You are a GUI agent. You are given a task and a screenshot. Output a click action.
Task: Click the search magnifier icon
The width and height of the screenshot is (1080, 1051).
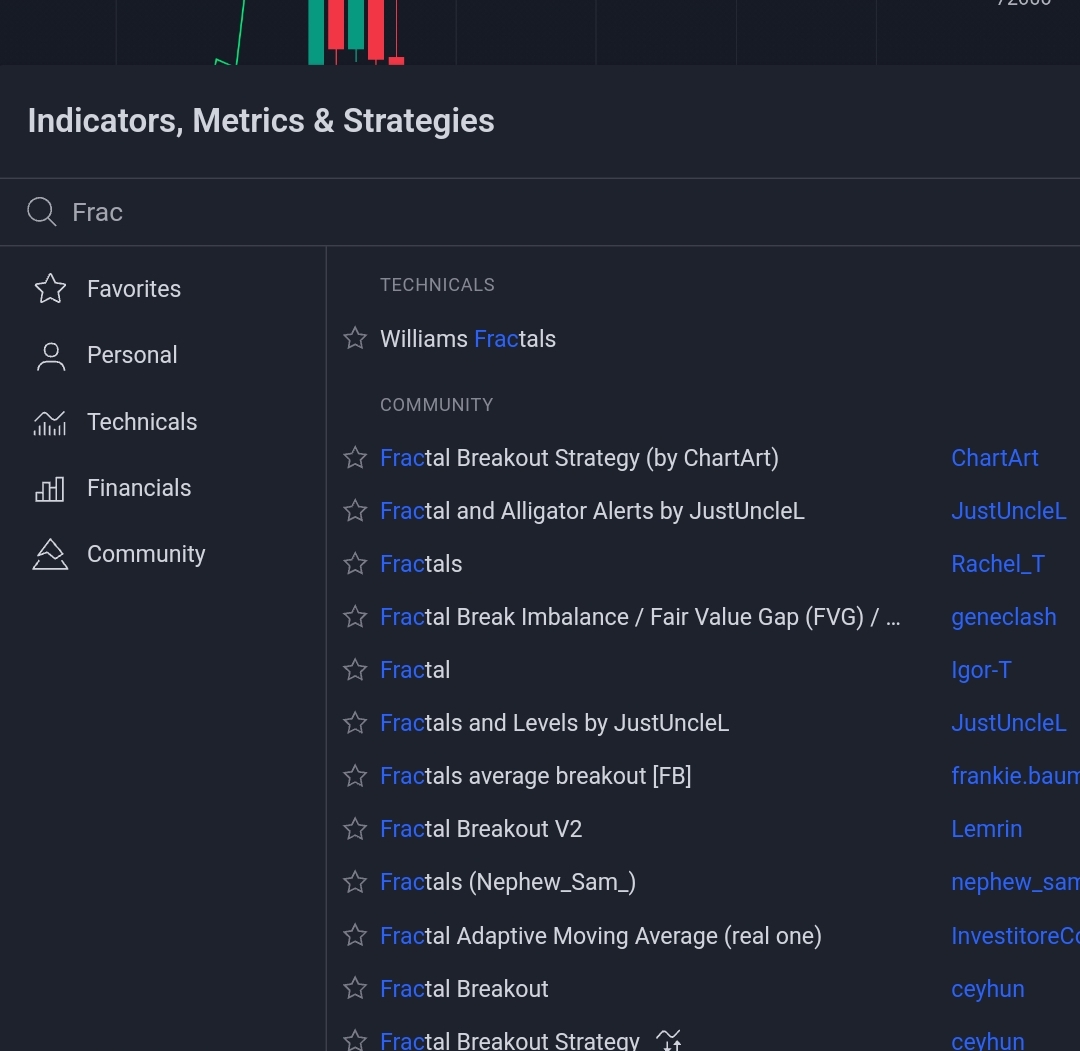pos(41,211)
